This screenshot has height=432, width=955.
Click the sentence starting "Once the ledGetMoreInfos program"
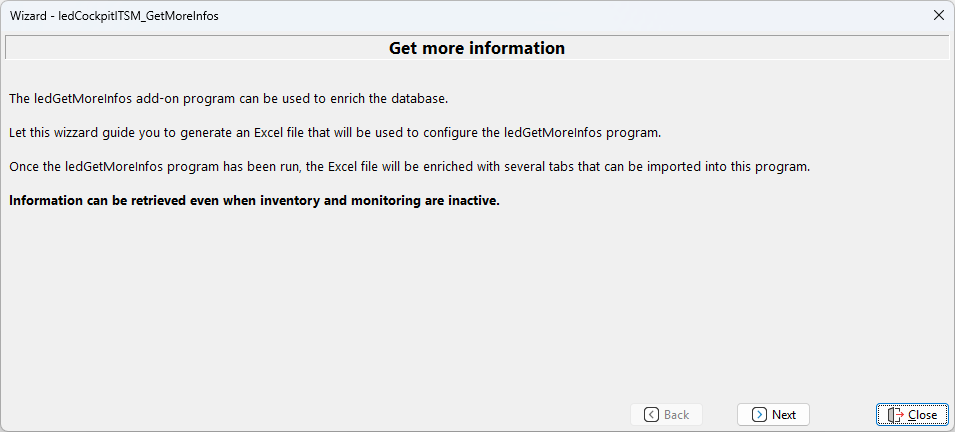[x=409, y=167]
